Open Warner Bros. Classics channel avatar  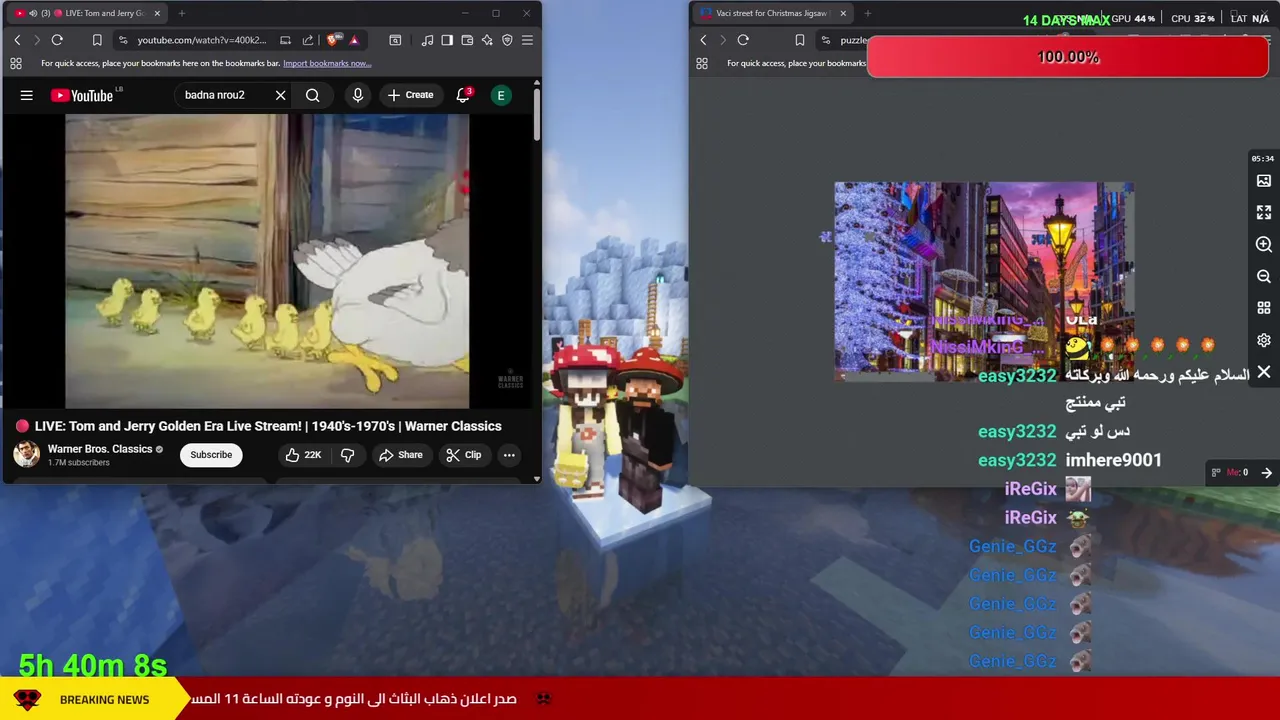[26, 454]
